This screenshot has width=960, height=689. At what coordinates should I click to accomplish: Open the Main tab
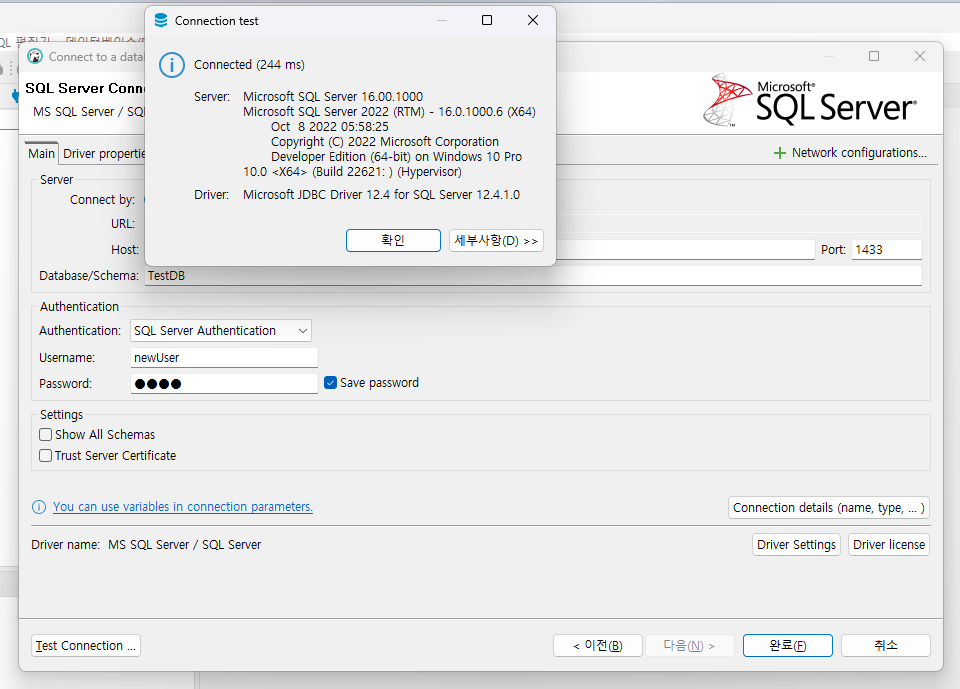(x=41, y=153)
